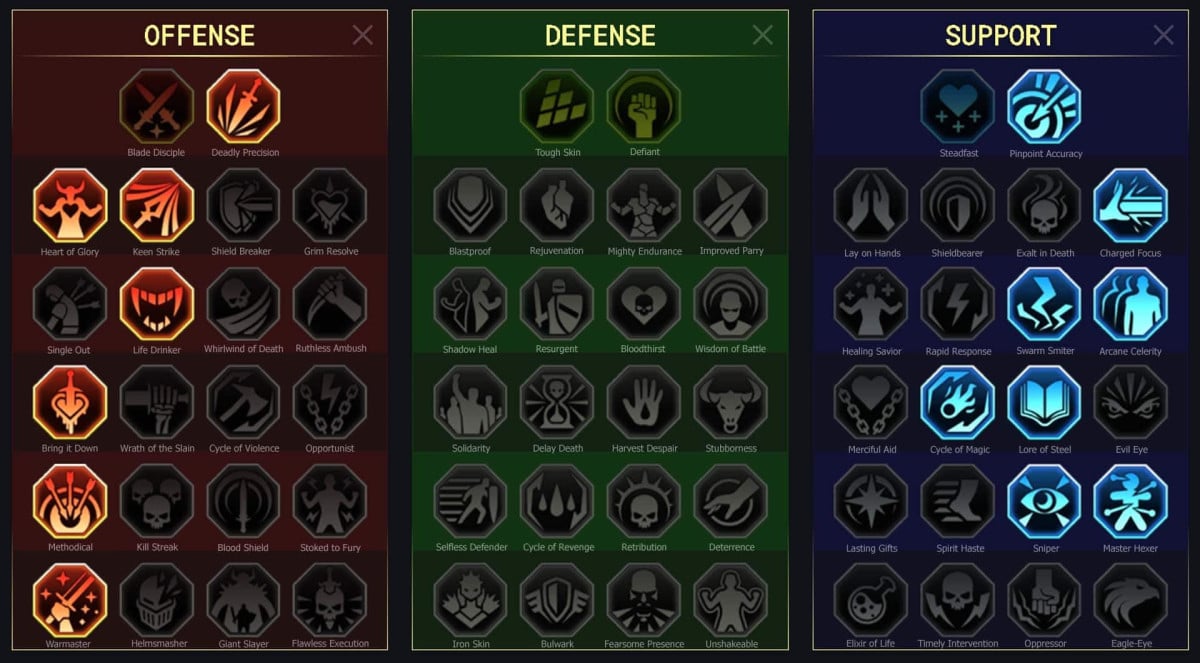The width and height of the screenshot is (1200, 663).
Task: Click the Cycle of Magic mastery
Action: [958, 403]
